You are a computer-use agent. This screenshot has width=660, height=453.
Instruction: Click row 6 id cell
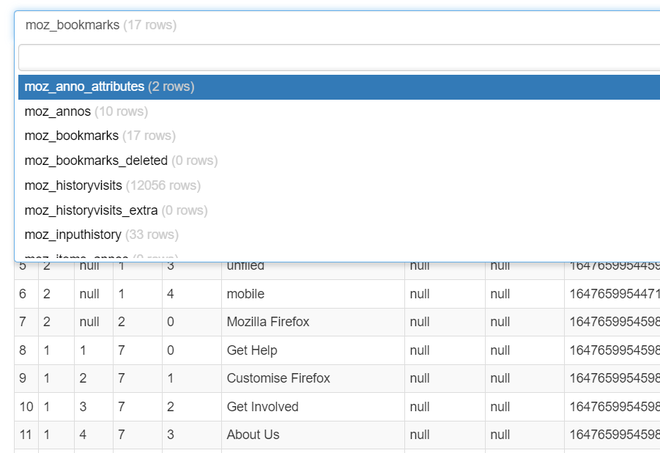tap(27, 294)
